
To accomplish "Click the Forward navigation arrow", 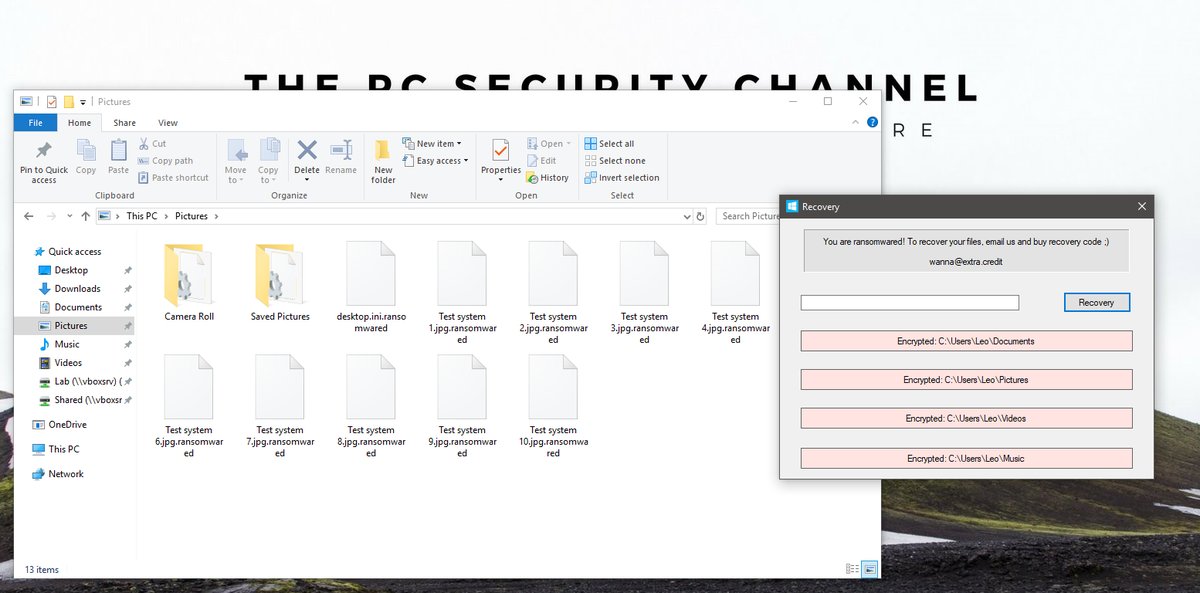I will pyautogui.click(x=51, y=216).
